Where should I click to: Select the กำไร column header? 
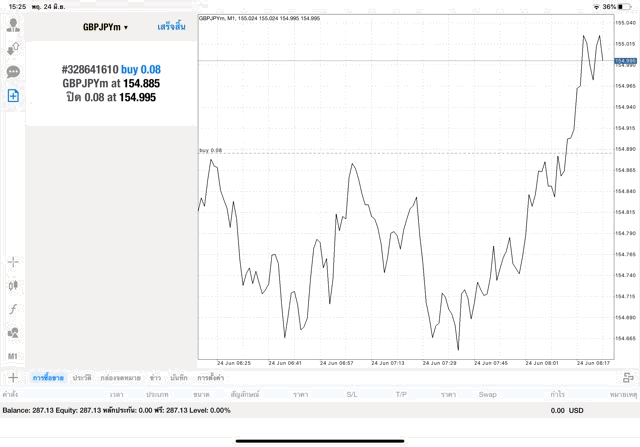558,394
